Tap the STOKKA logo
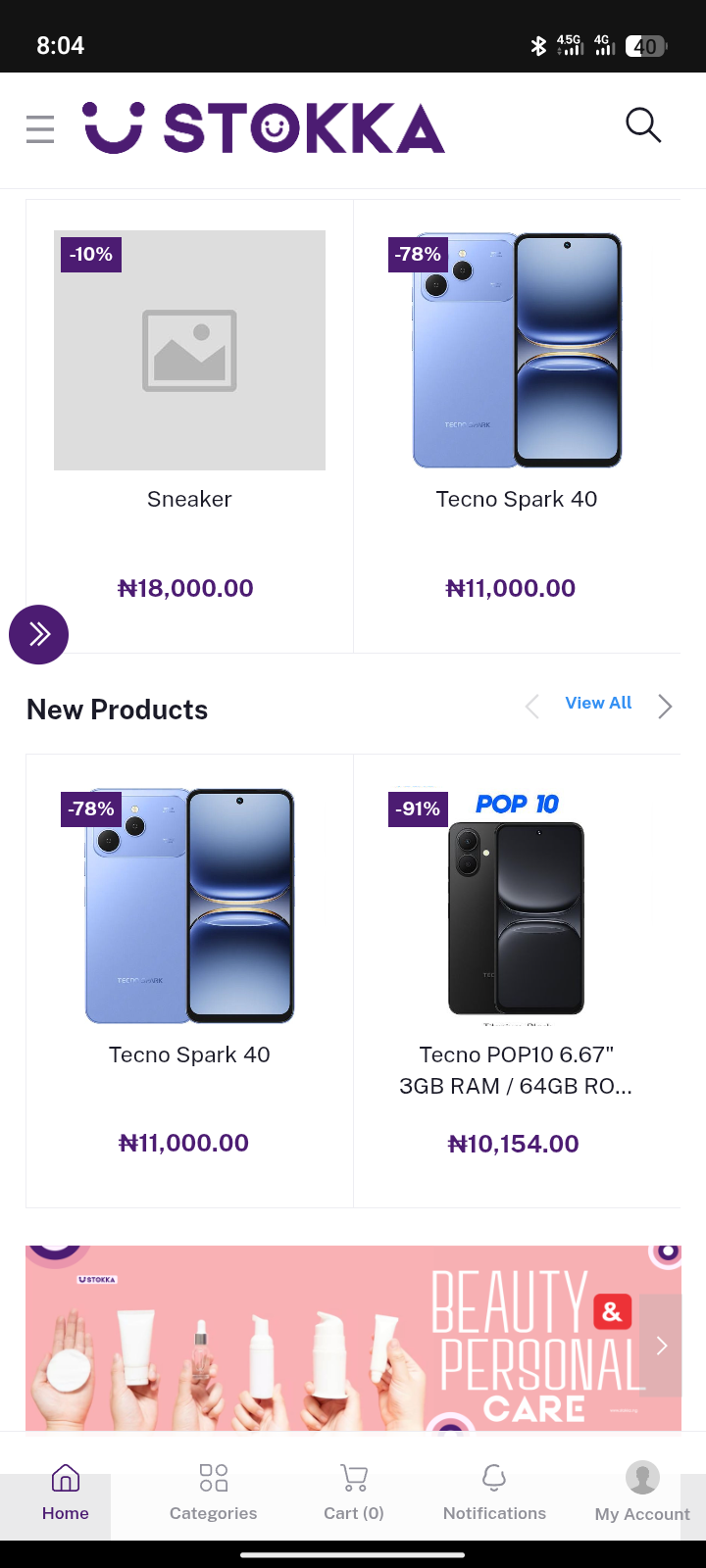This screenshot has width=706, height=1568. tap(265, 128)
